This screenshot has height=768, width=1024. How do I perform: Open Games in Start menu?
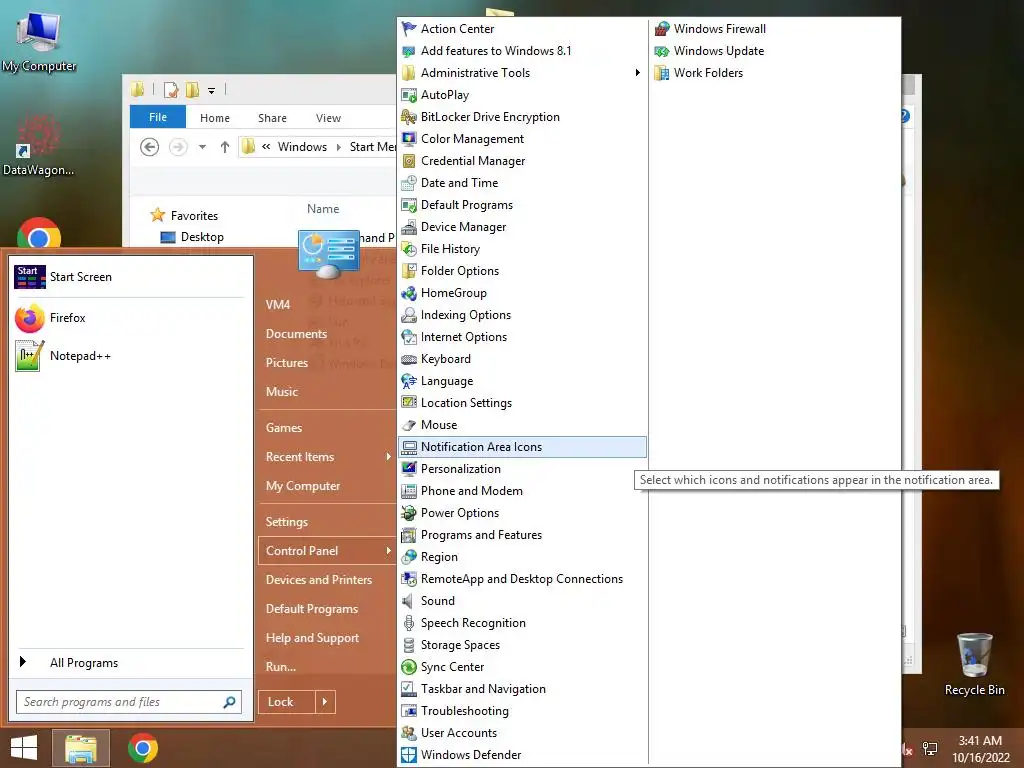(284, 428)
